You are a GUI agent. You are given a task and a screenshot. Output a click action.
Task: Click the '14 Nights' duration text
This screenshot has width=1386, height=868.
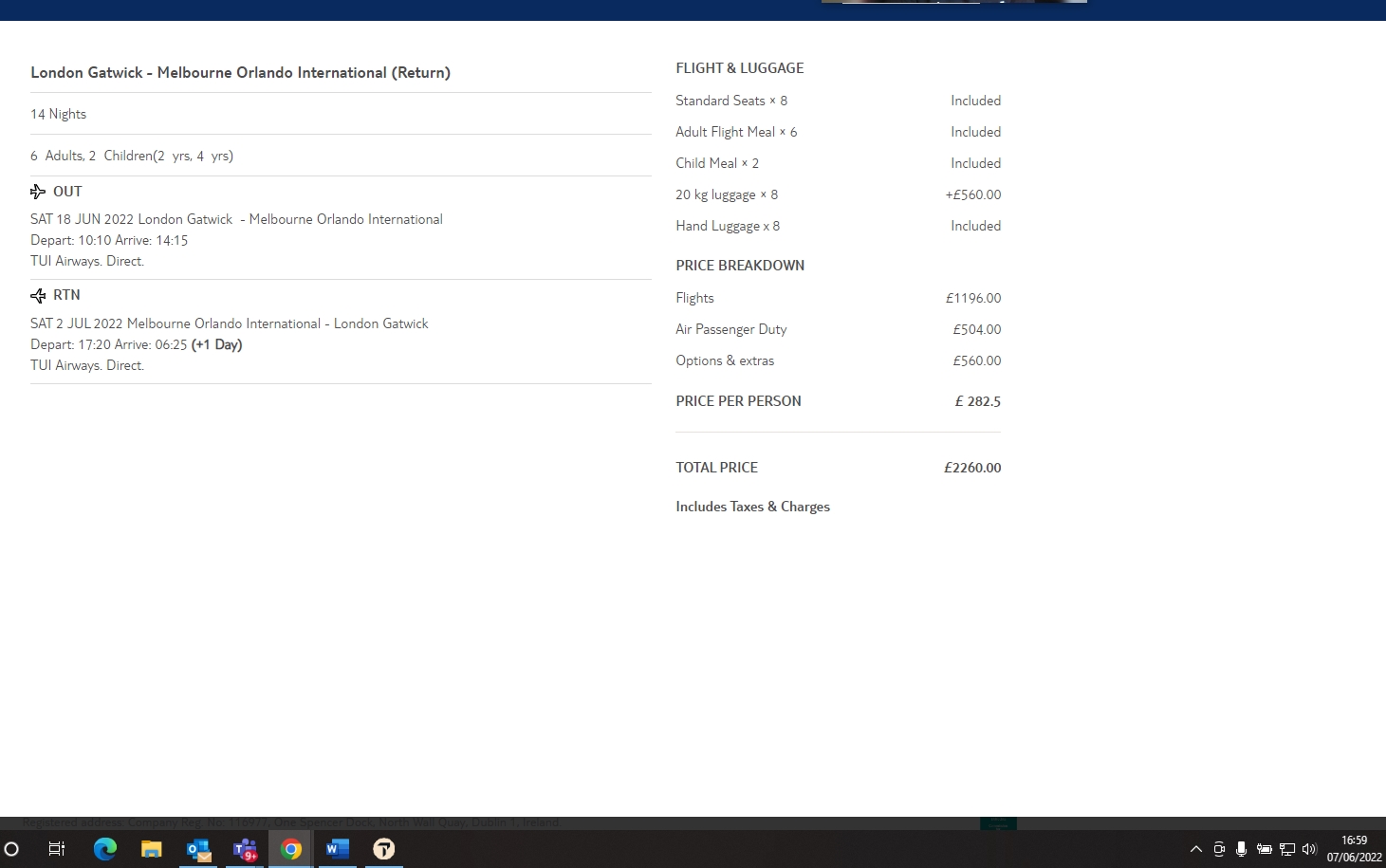point(59,114)
